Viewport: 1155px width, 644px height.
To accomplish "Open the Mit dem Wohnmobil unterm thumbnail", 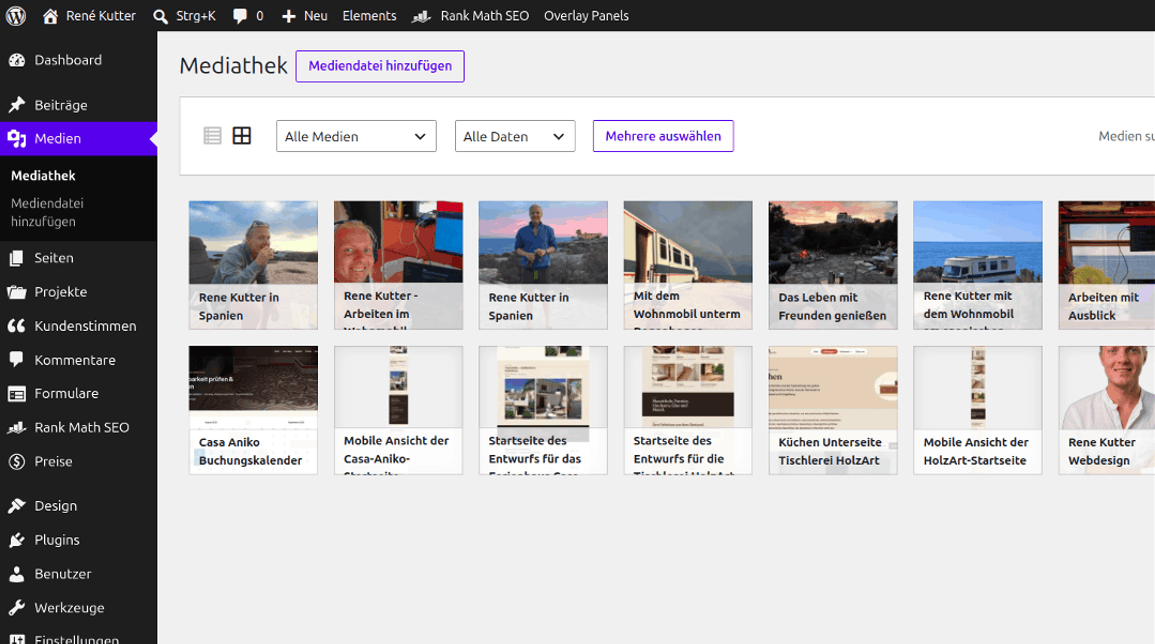I will 688,265.
